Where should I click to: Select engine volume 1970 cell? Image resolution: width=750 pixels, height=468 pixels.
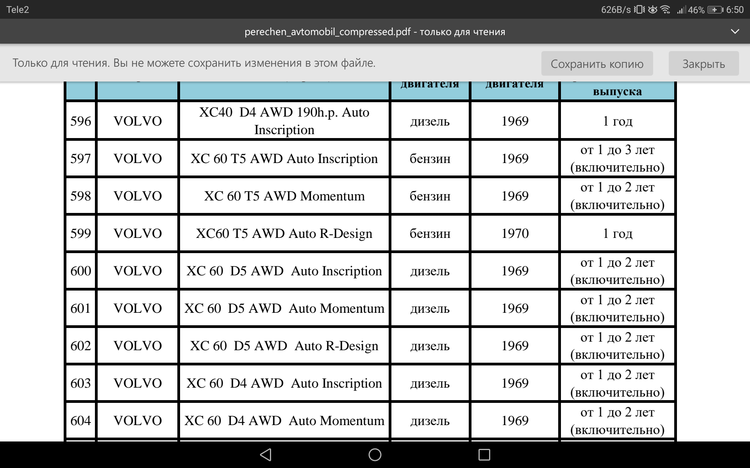point(515,233)
